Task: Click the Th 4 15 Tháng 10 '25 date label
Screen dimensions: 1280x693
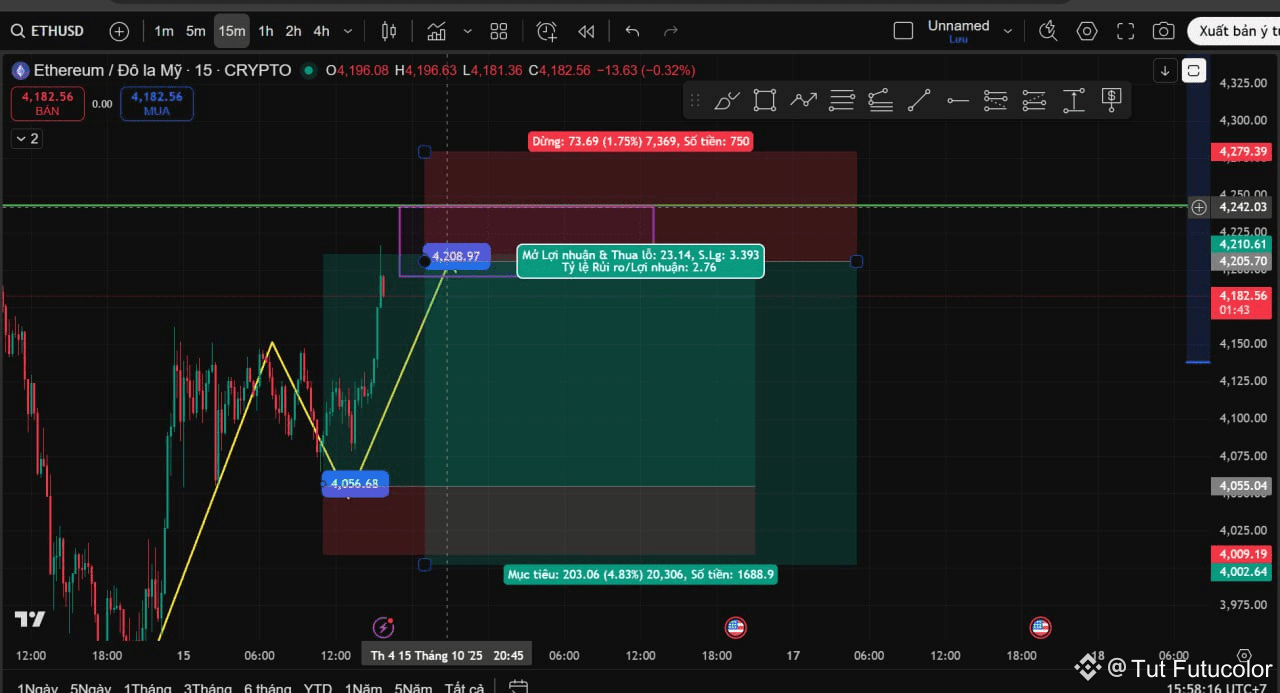Action: 447,655
